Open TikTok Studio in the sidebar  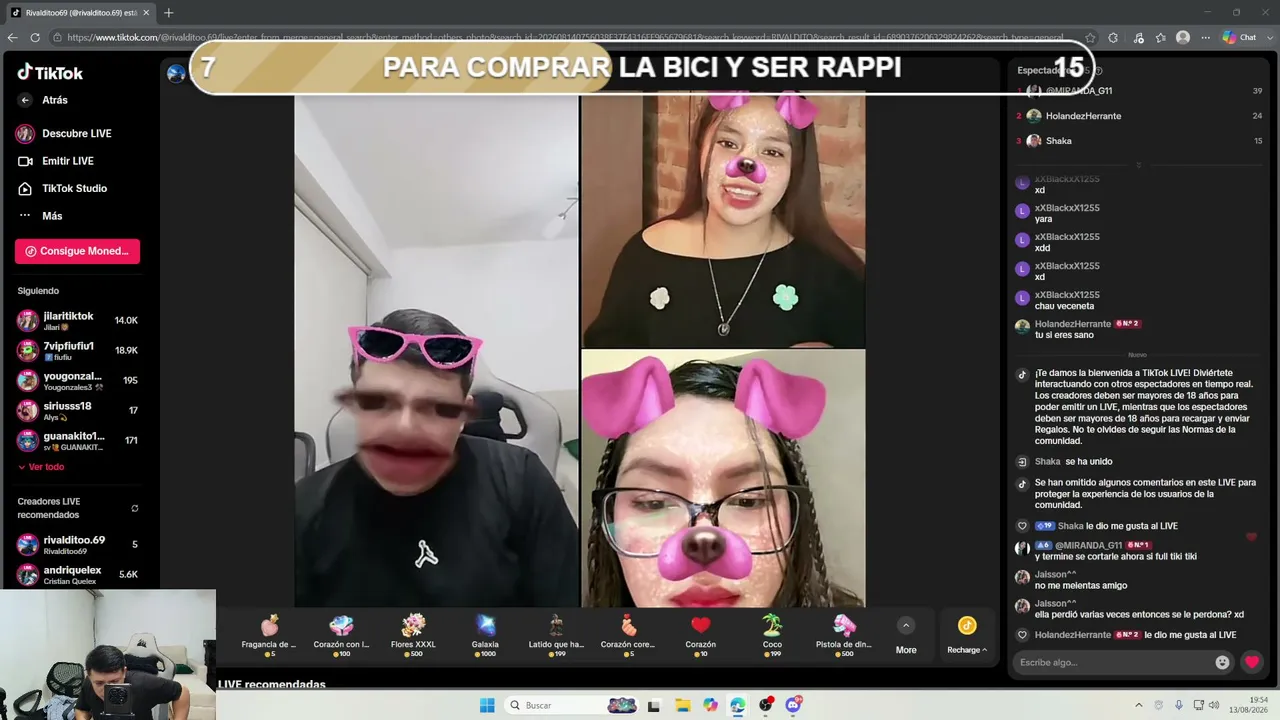pyautogui.click(x=62, y=188)
